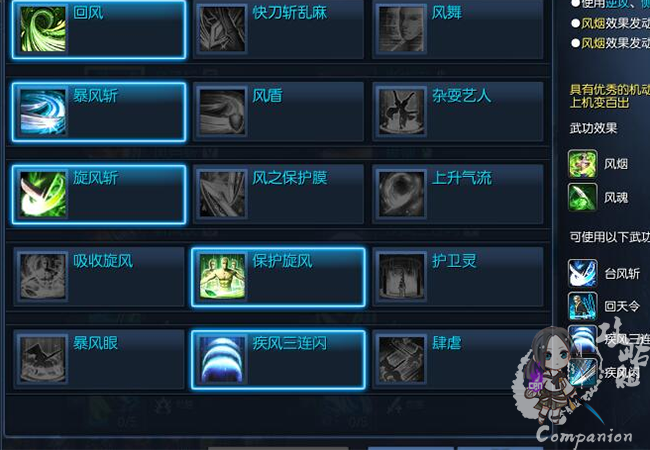Enable the 风舞 skill option
The height and width of the screenshot is (450, 650).
point(458,29)
